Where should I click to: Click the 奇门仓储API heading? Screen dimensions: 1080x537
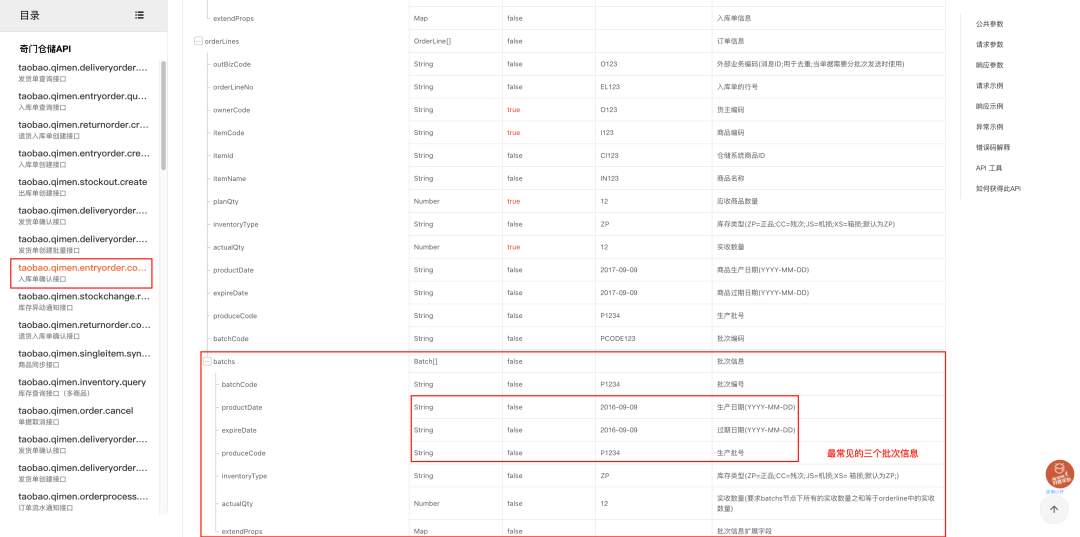pyautogui.click(x=45, y=49)
